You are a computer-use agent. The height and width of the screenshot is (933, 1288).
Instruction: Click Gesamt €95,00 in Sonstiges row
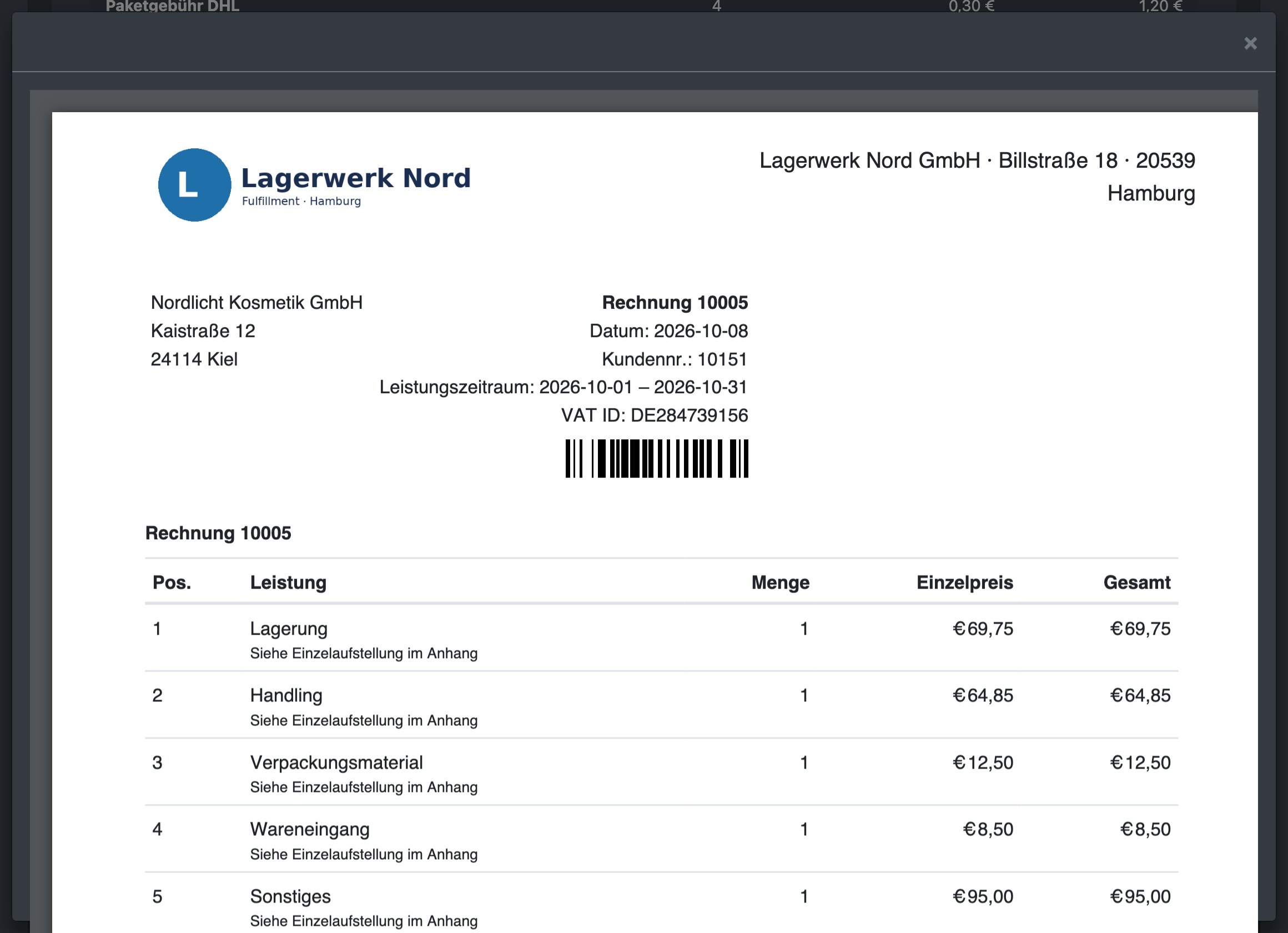coord(1140,897)
